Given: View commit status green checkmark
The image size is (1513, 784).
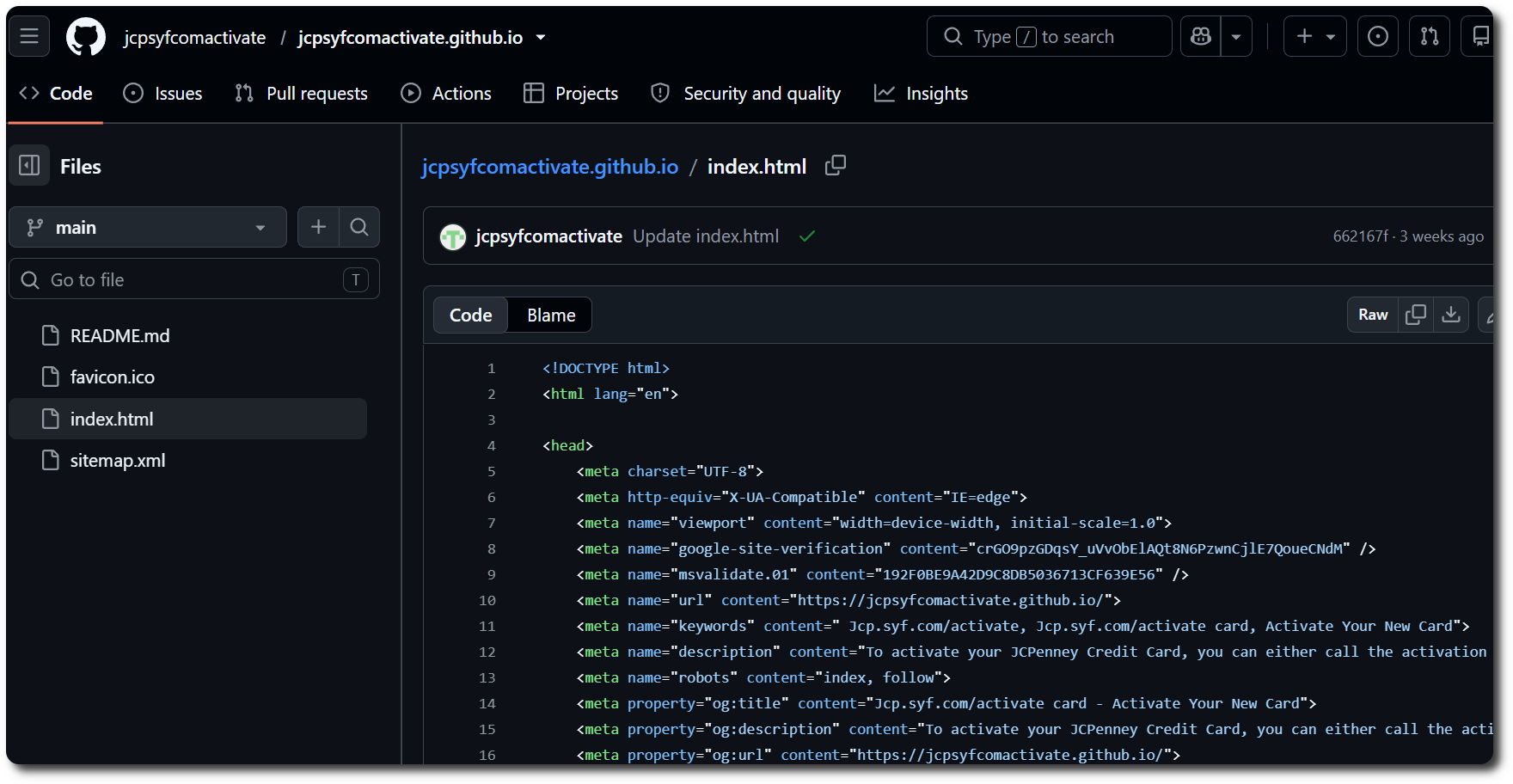Looking at the screenshot, I should point(807,236).
